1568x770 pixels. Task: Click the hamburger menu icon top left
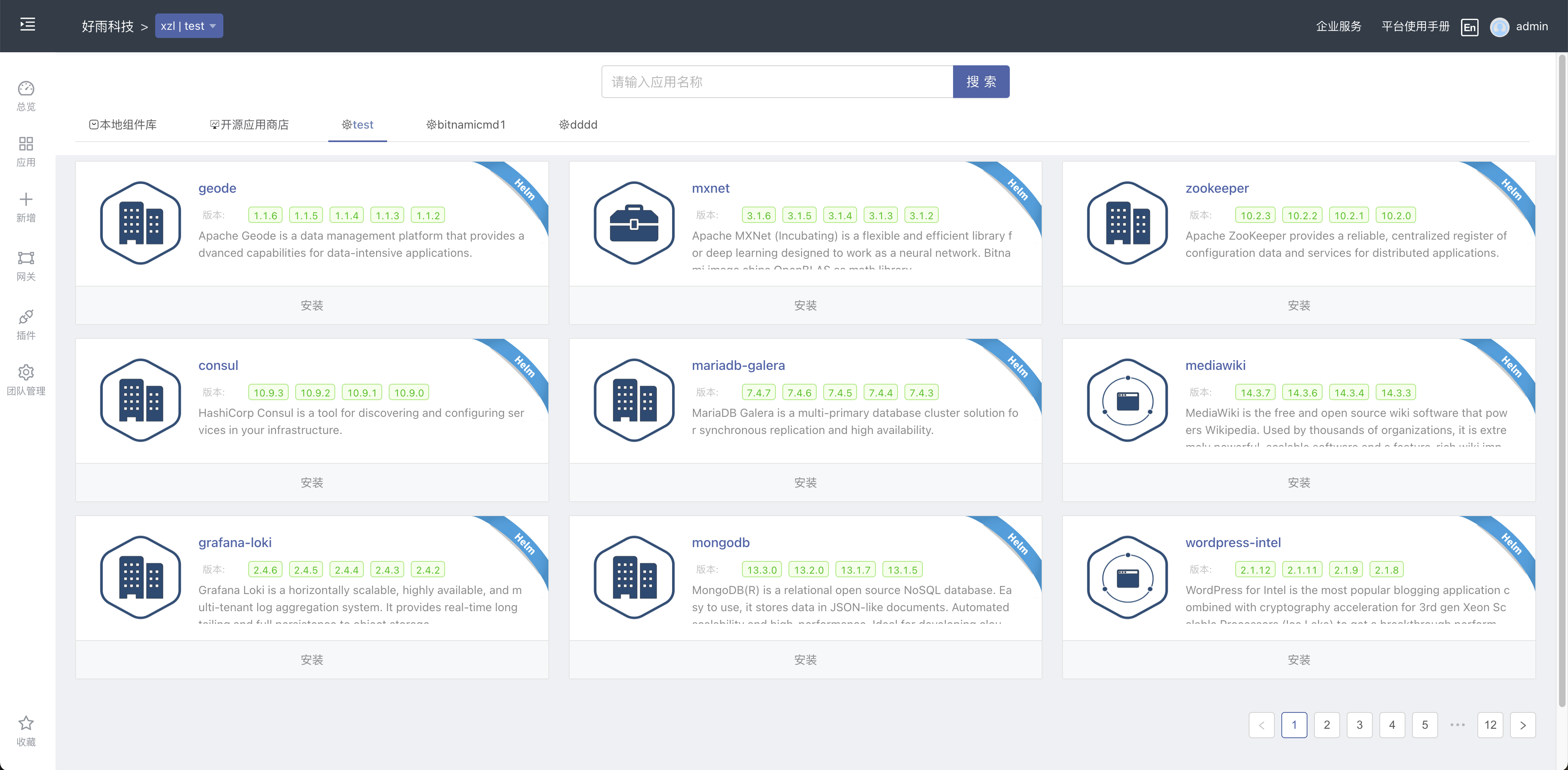(x=27, y=24)
